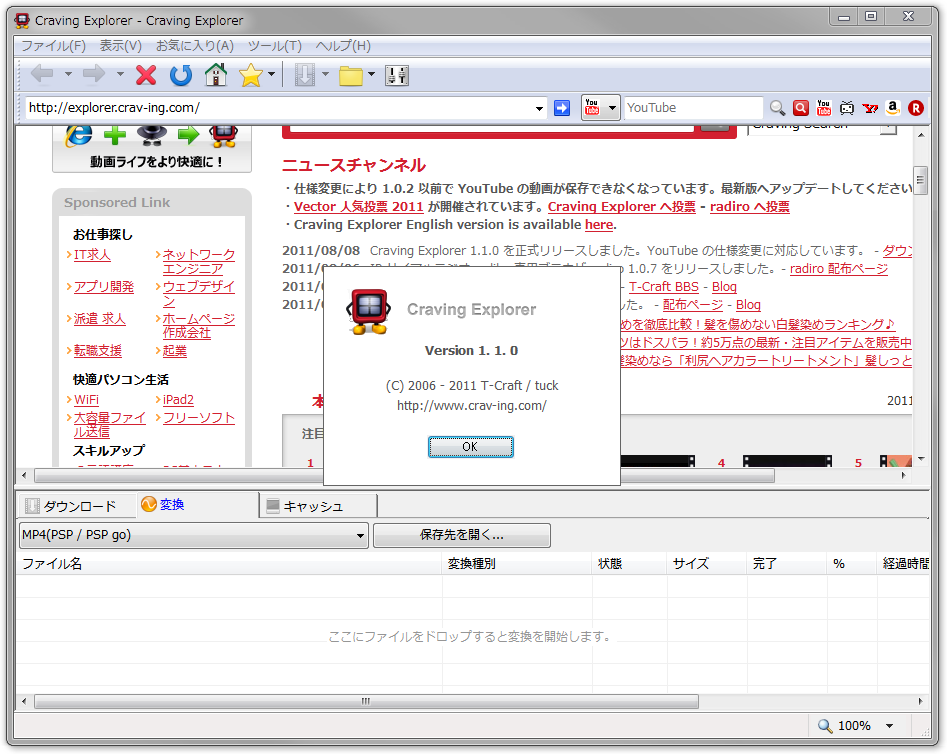Click the conversion list horizontal scrollbar
Screen dimensions: 947x754
click(367, 701)
